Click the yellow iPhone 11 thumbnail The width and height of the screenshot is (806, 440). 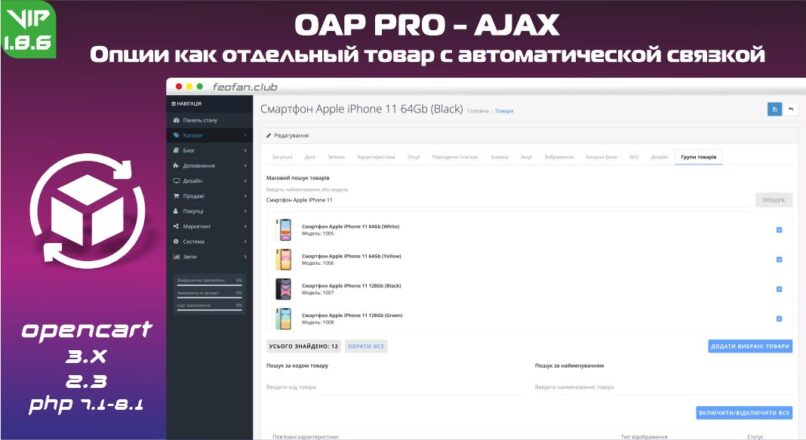pyautogui.click(x=283, y=260)
